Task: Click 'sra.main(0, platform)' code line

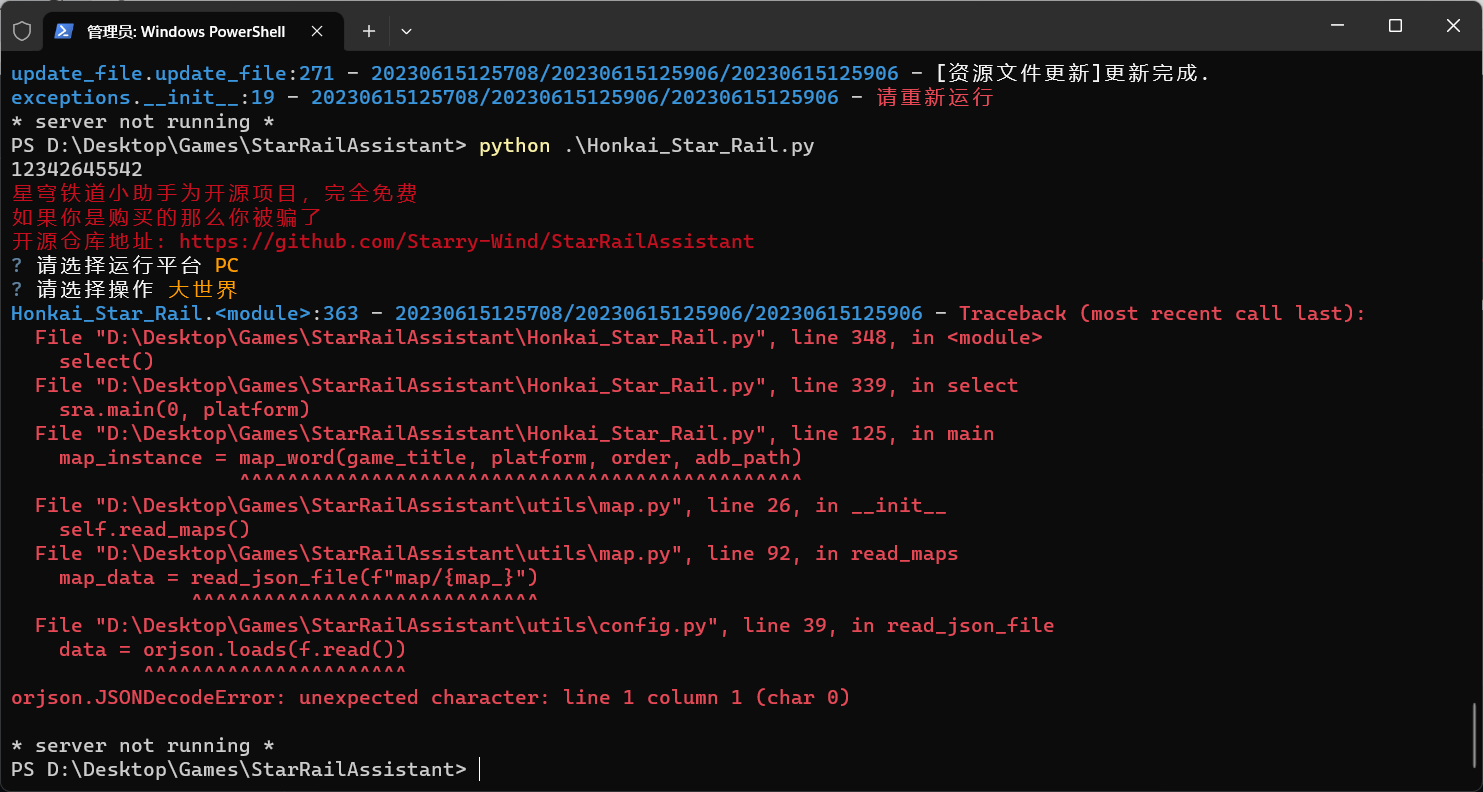Action: click(185, 409)
